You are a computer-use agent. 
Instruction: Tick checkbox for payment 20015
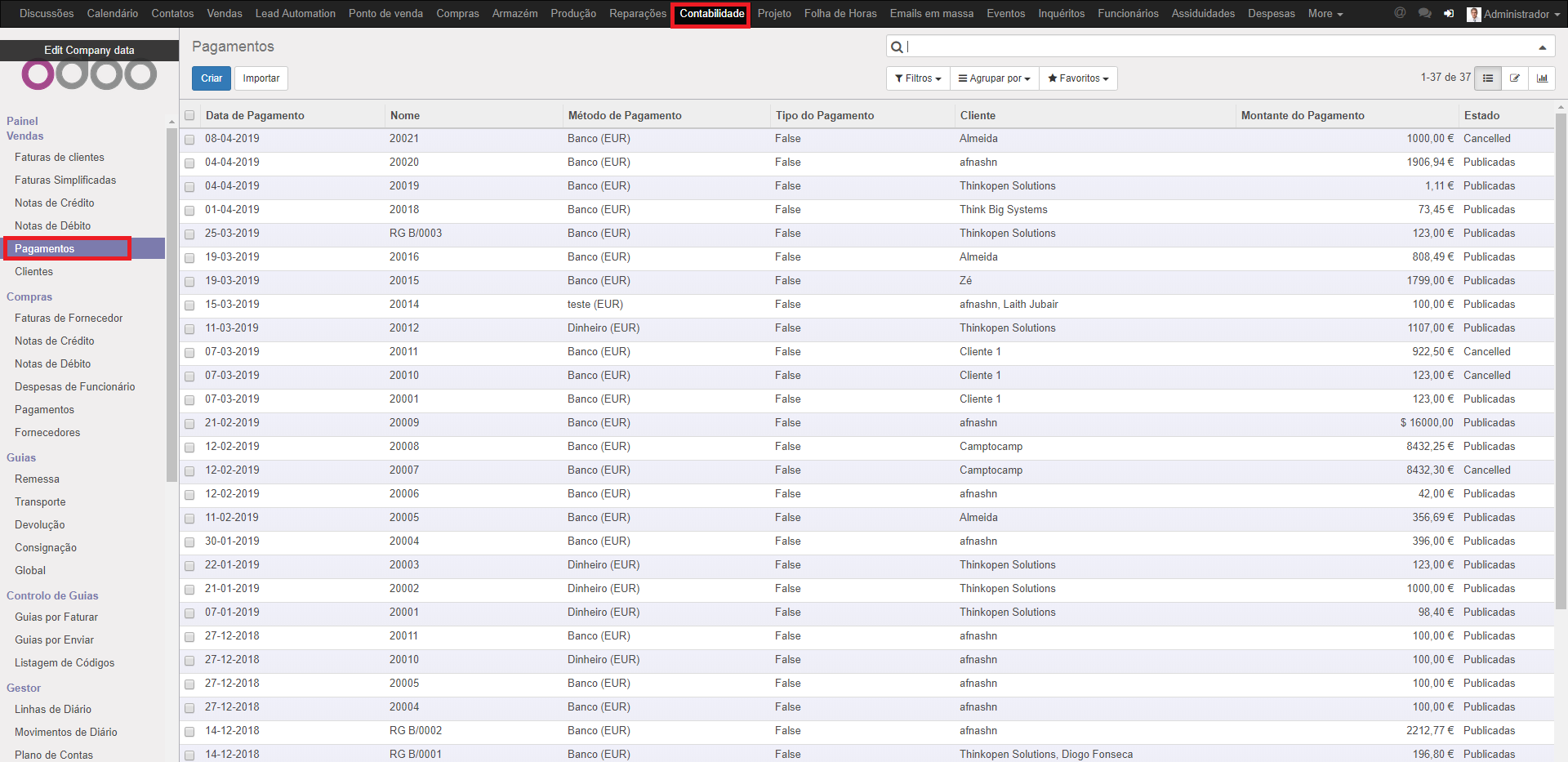click(x=189, y=282)
